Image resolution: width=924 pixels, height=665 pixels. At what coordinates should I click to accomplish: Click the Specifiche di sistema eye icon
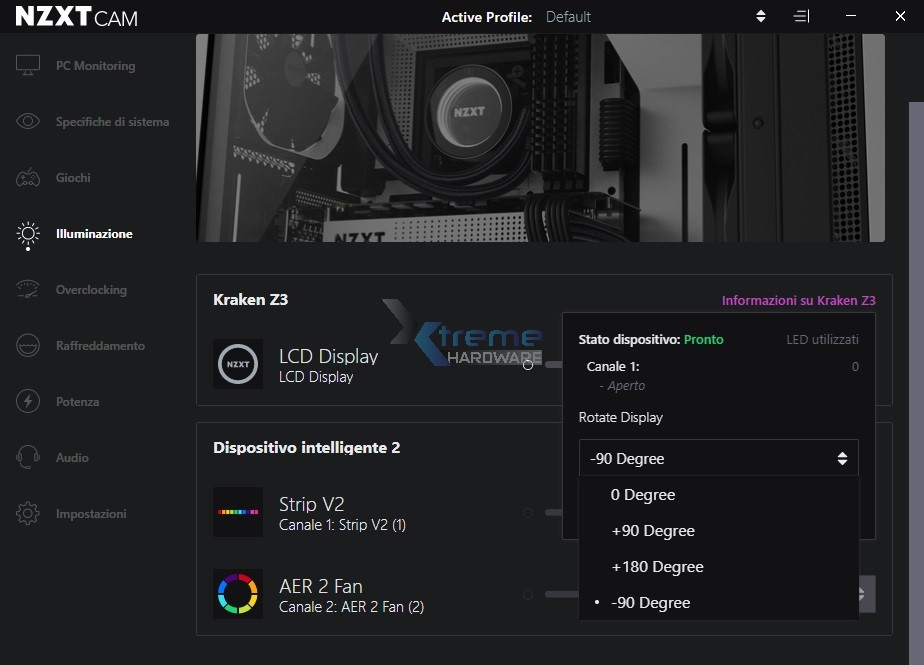28,121
